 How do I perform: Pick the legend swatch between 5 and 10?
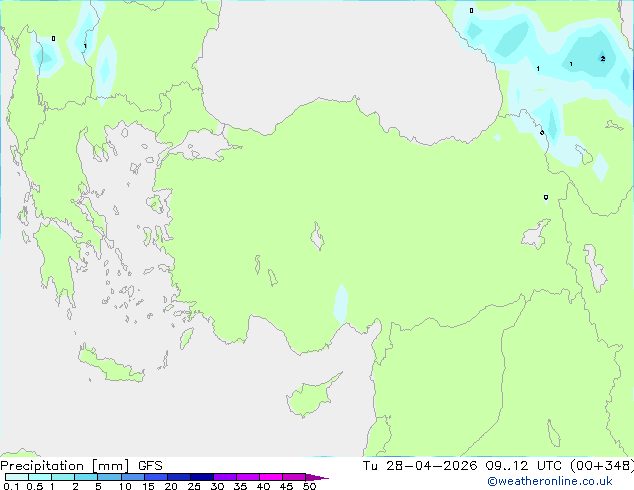[109, 477]
